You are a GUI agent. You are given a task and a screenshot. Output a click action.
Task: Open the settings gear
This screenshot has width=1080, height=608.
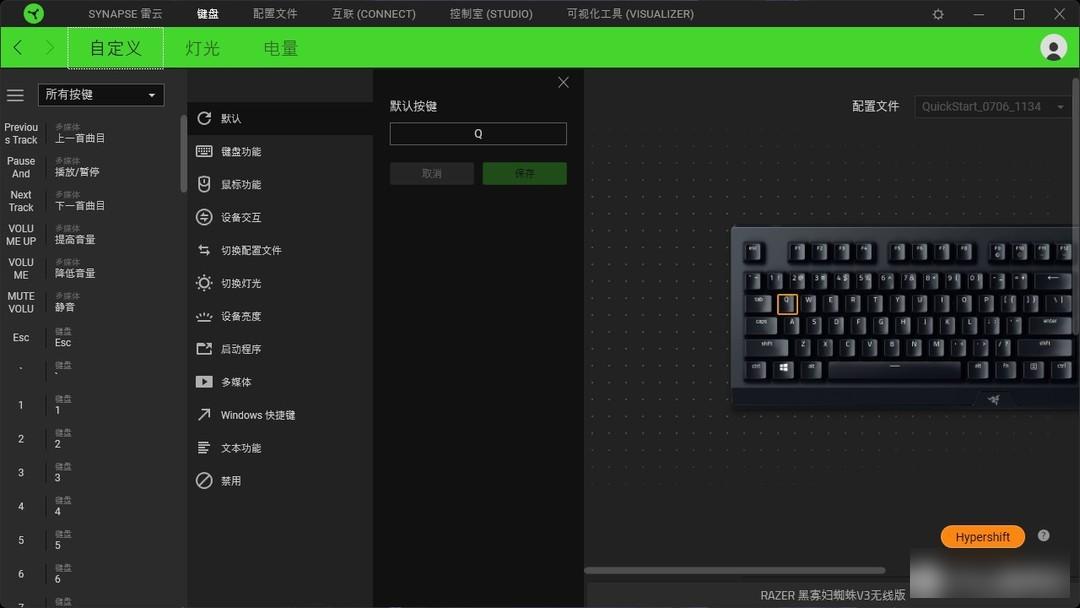click(938, 14)
